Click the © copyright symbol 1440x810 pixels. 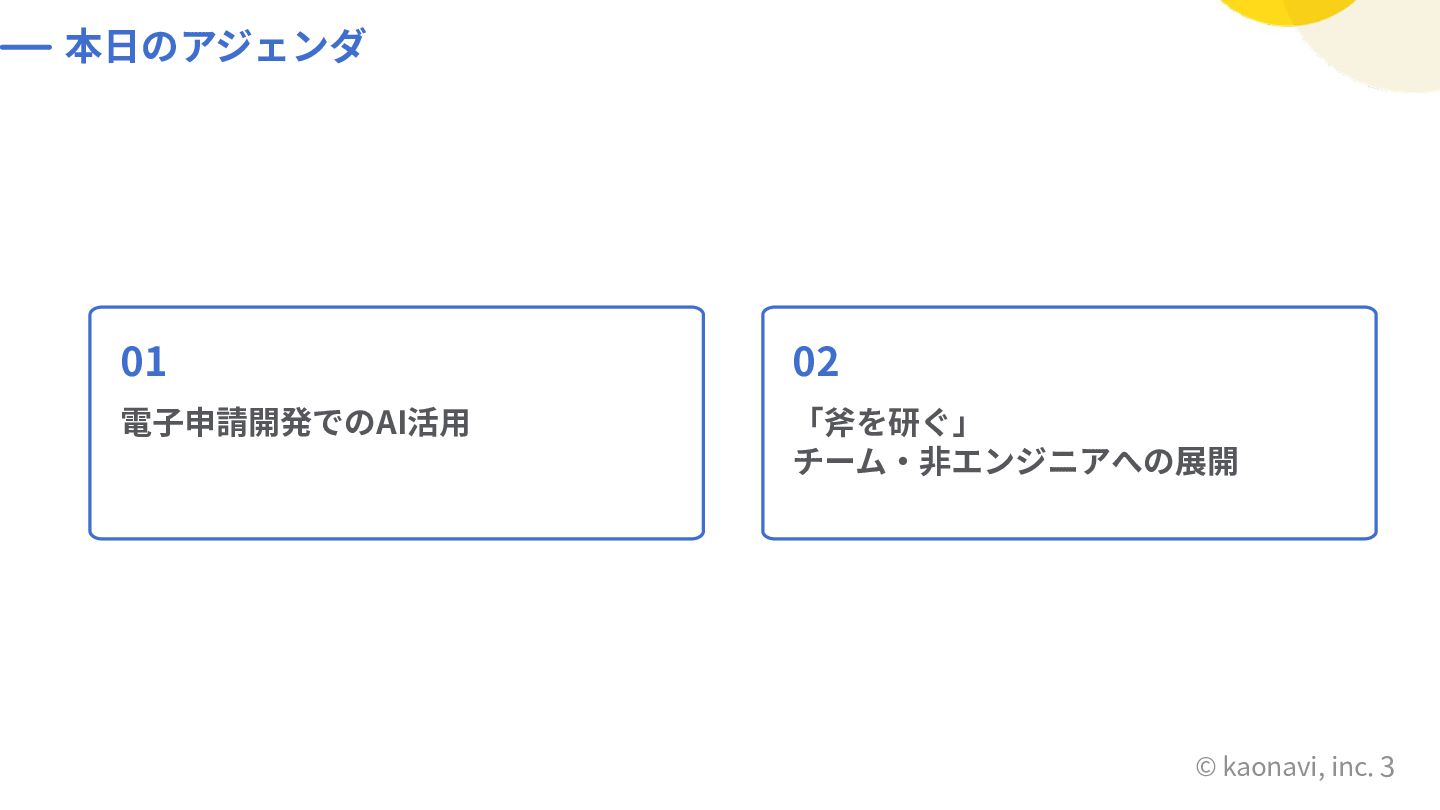(x=1206, y=768)
